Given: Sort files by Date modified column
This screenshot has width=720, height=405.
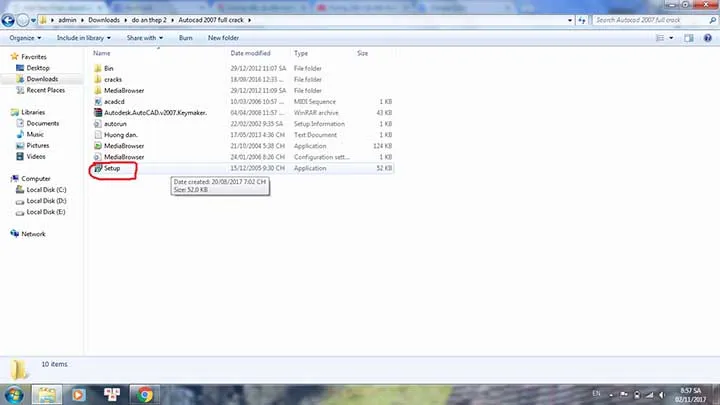Looking at the screenshot, I should 250,53.
